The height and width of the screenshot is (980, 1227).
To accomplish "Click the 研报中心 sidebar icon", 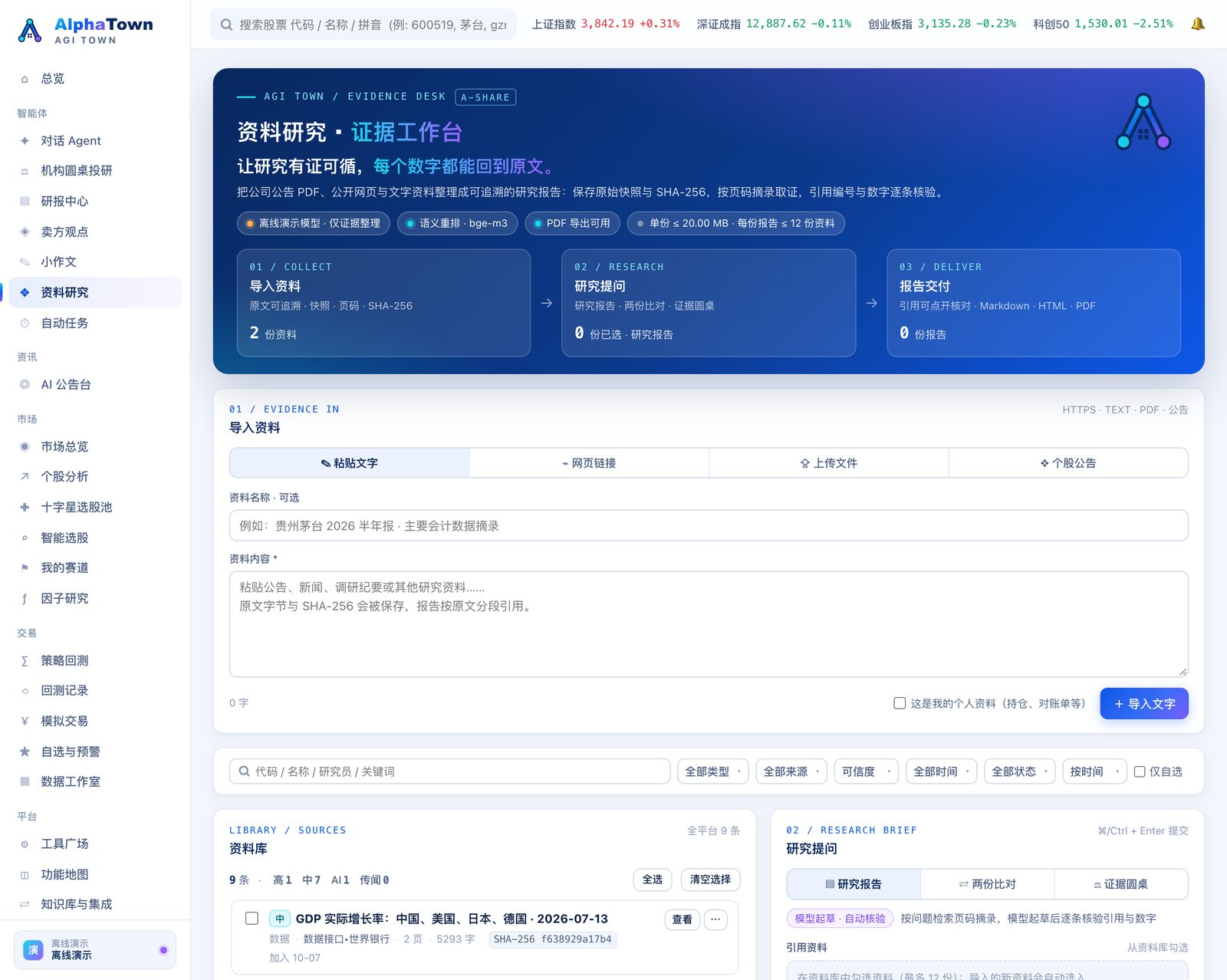I will coord(25,201).
